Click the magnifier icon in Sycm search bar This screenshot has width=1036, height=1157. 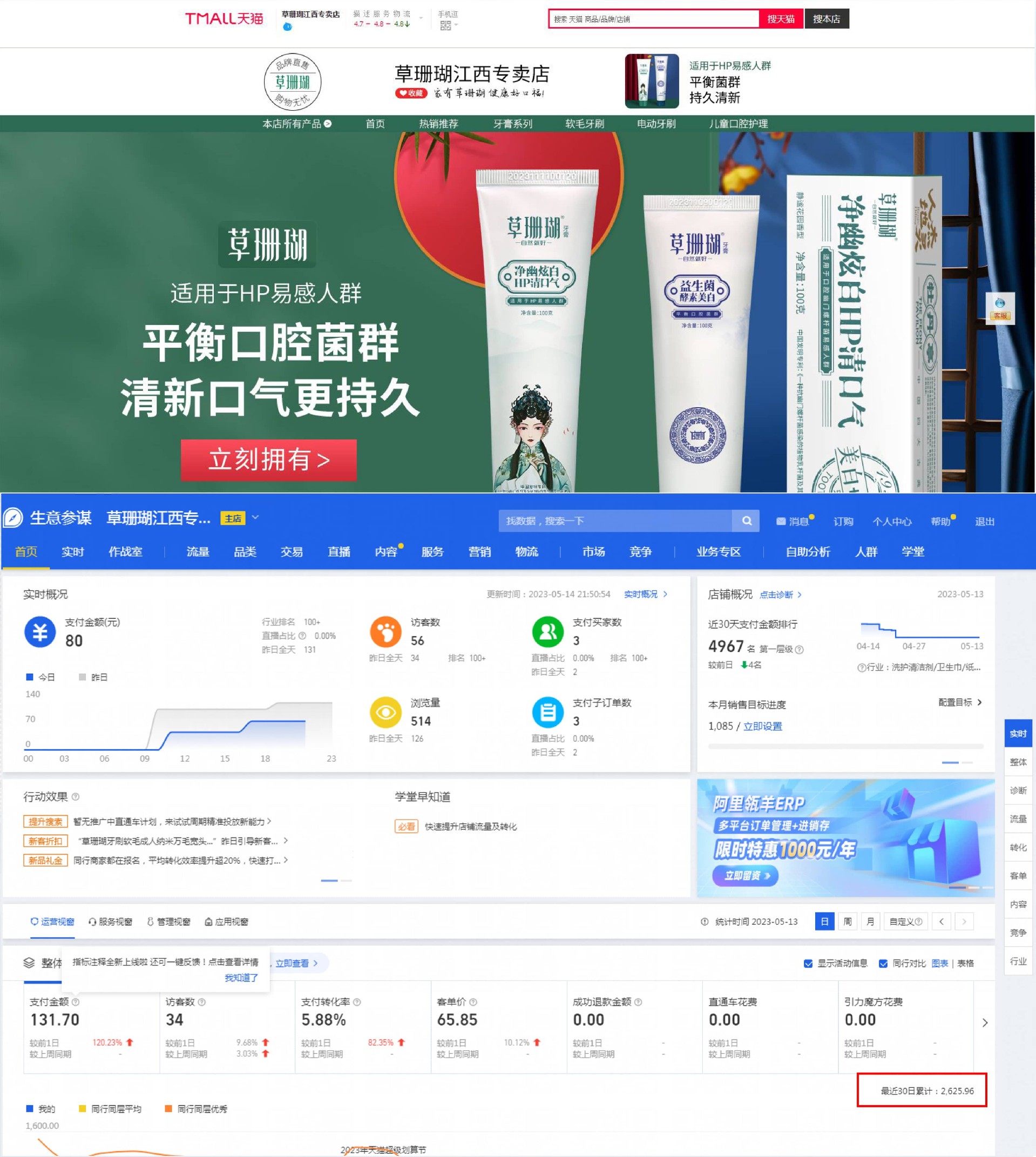click(746, 520)
